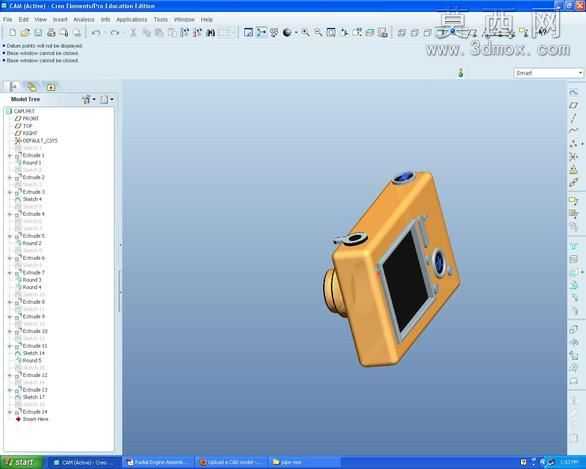The image size is (586, 469).
Task: Click the Datum Axis tool icon
Action: click(x=574, y=118)
